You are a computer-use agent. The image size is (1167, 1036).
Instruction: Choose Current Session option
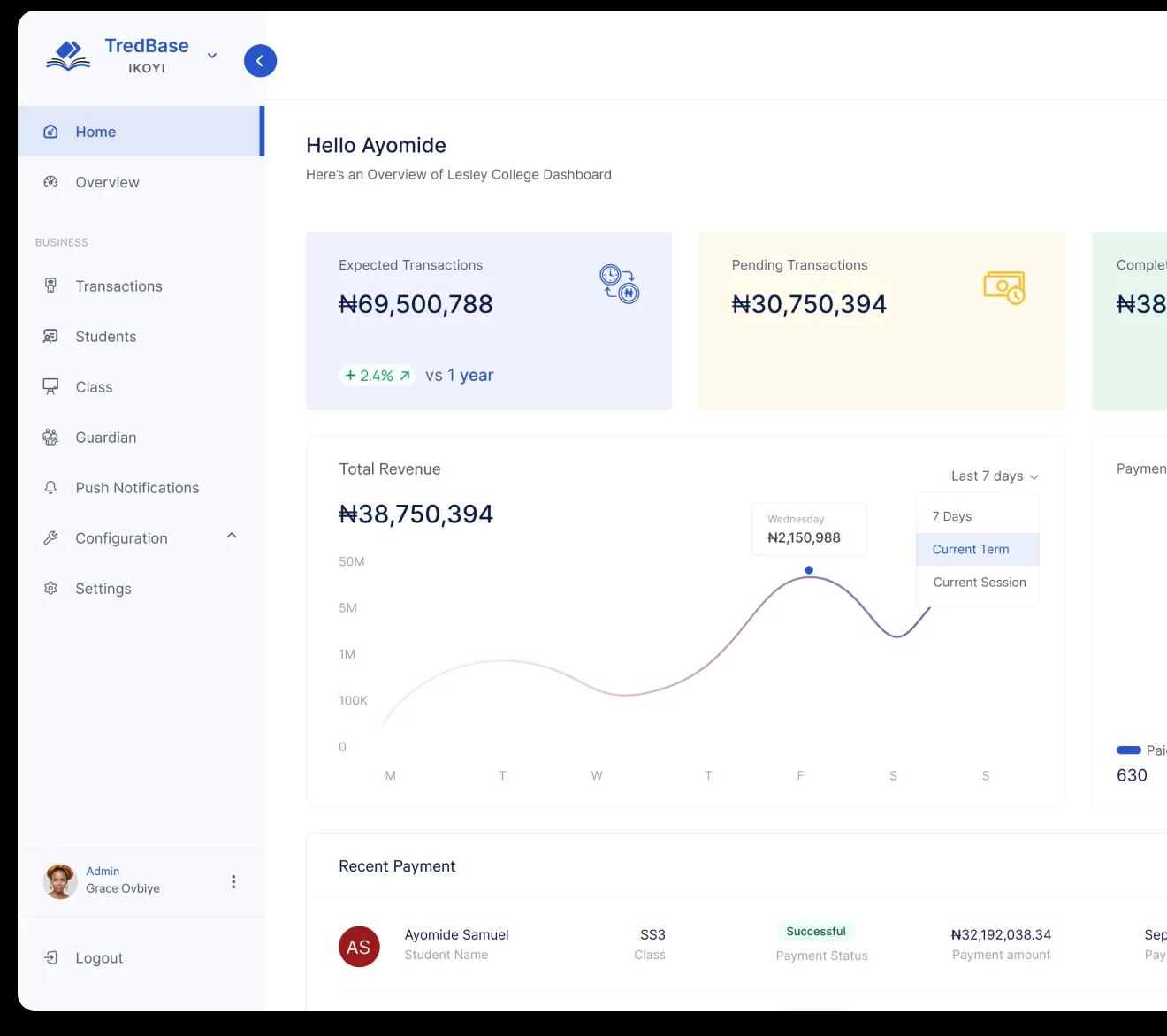(x=979, y=583)
